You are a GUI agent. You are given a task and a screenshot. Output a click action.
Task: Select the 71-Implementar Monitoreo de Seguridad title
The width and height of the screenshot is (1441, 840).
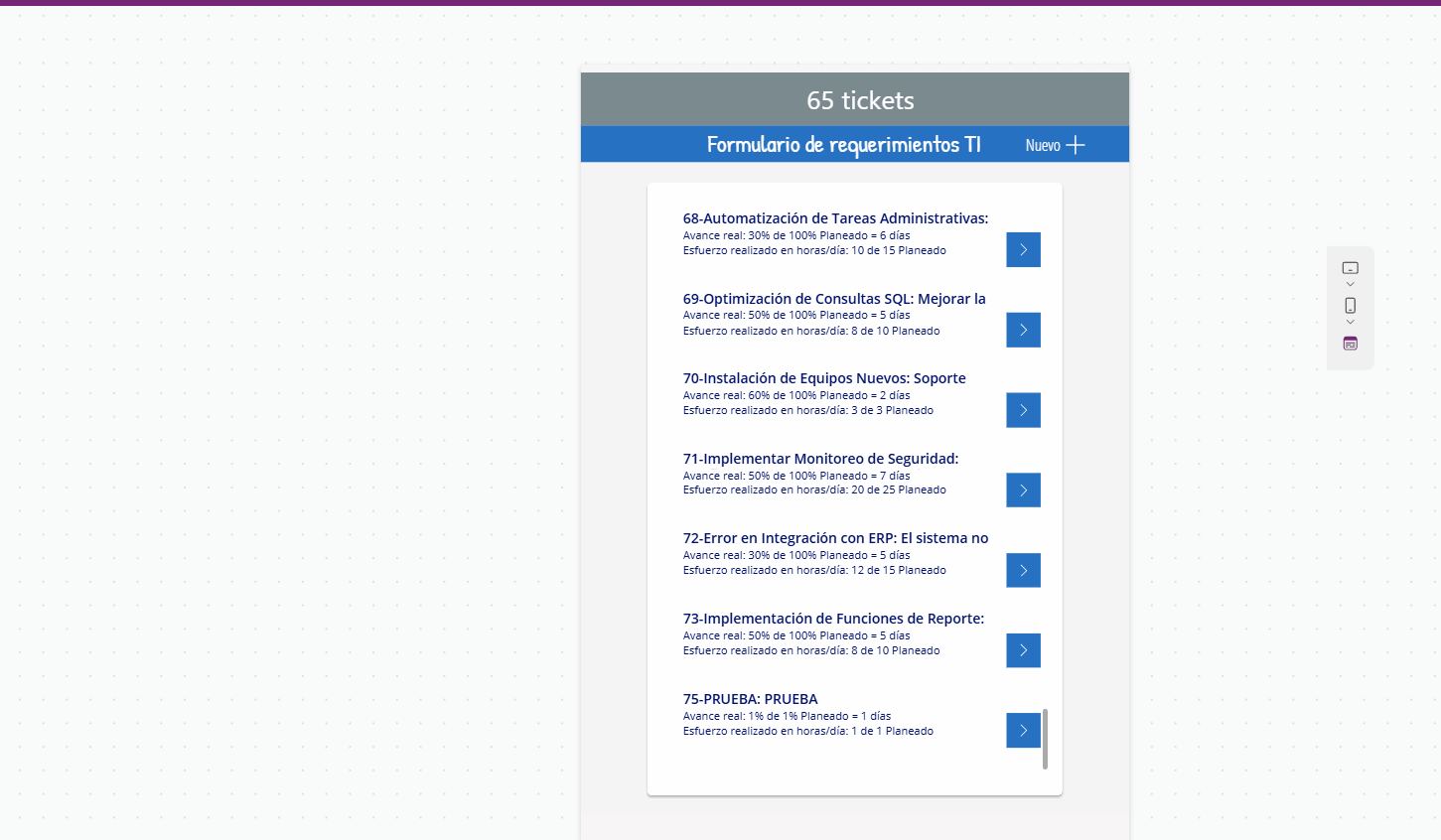(x=820, y=458)
